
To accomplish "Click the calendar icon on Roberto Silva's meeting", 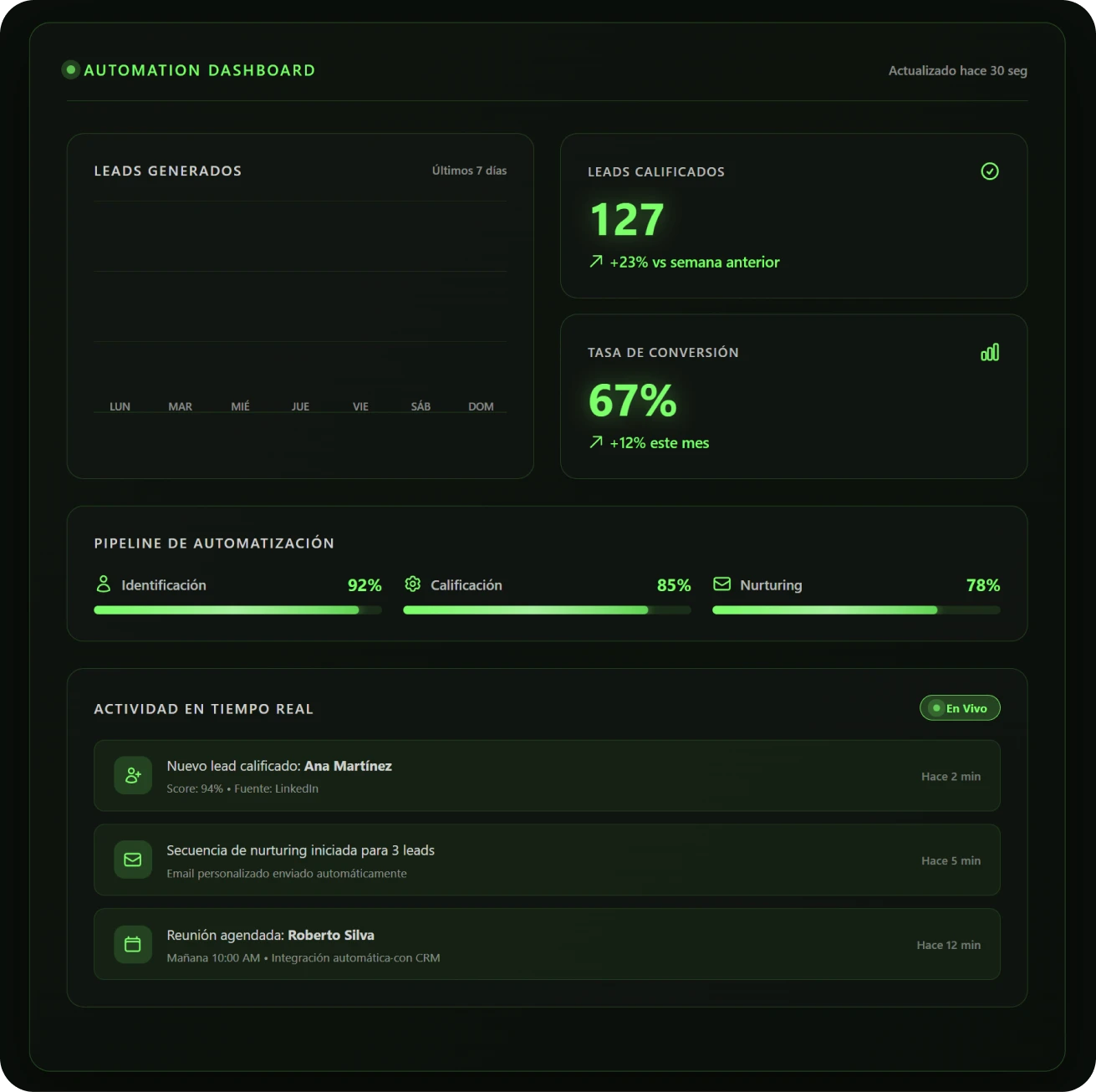I will [x=132, y=944].
